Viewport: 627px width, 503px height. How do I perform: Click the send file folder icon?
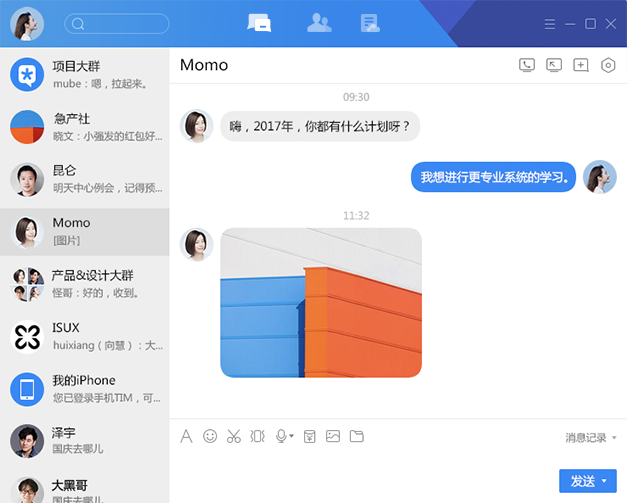pyautogui.click(x=357, y=436)
